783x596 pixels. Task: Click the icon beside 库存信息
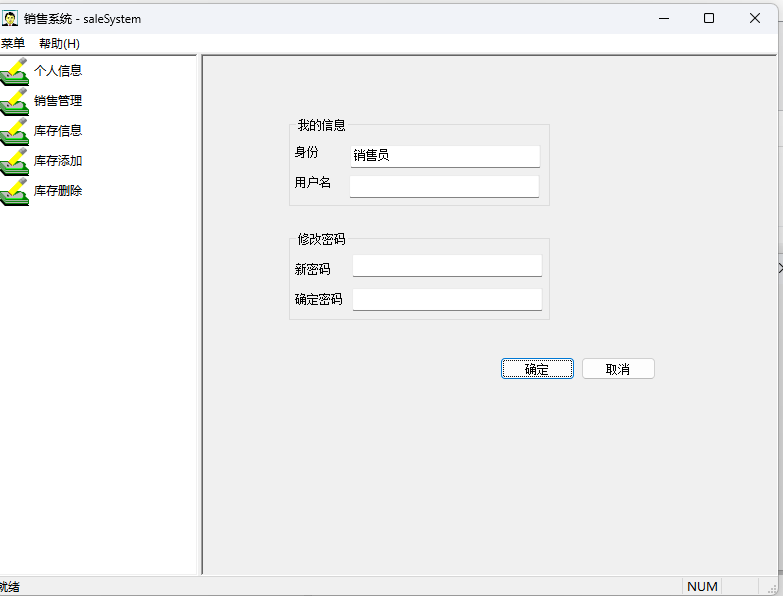click(14, 131)
